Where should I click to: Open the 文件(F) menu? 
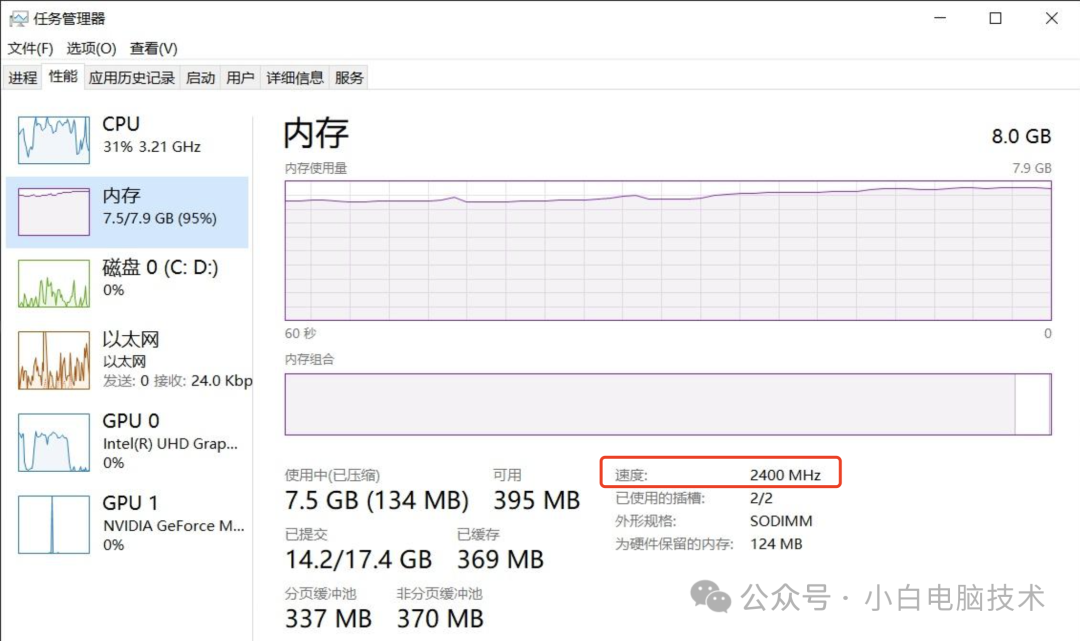pos(30,48)
